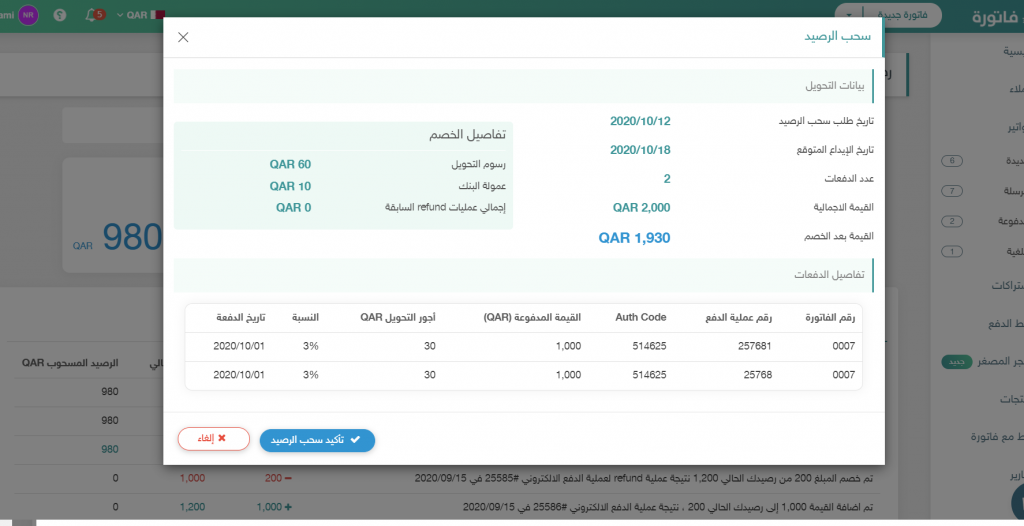Viewport: 1024px width, 526px height.
Task: Click the NR user avatar
Action: tap(28, 14)
